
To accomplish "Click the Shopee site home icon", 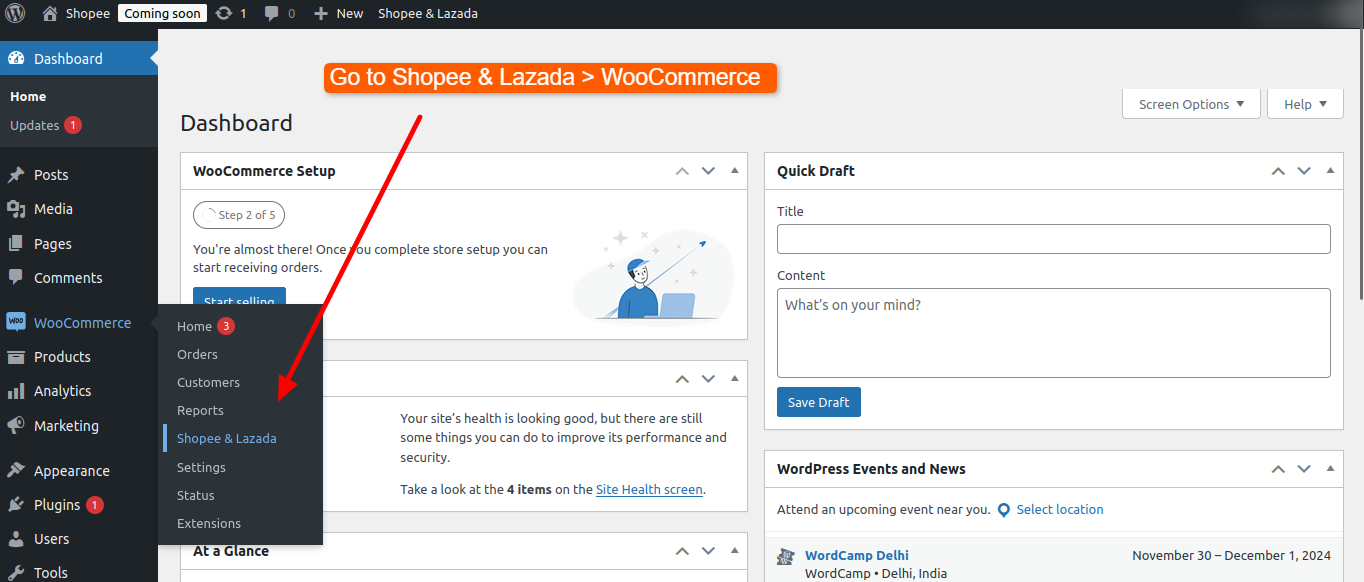I will click(50, 14).
